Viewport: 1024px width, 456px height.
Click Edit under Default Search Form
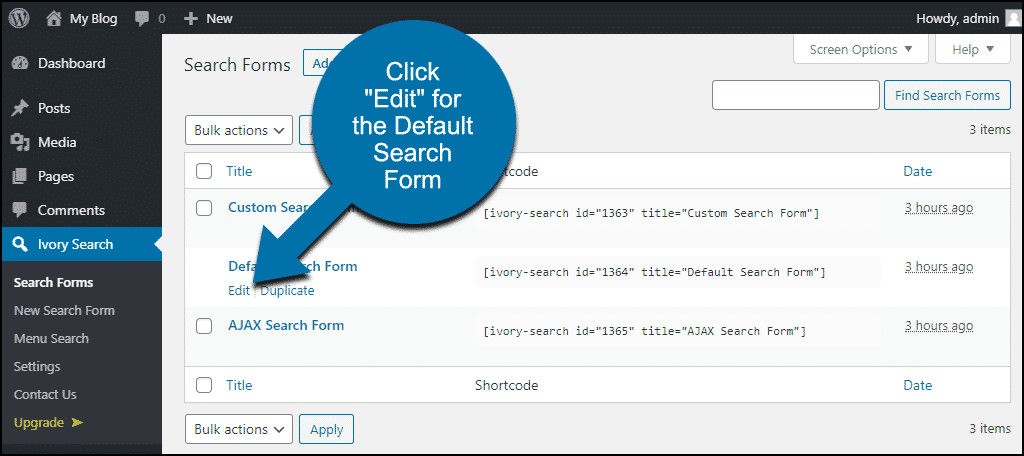[239, 291]
